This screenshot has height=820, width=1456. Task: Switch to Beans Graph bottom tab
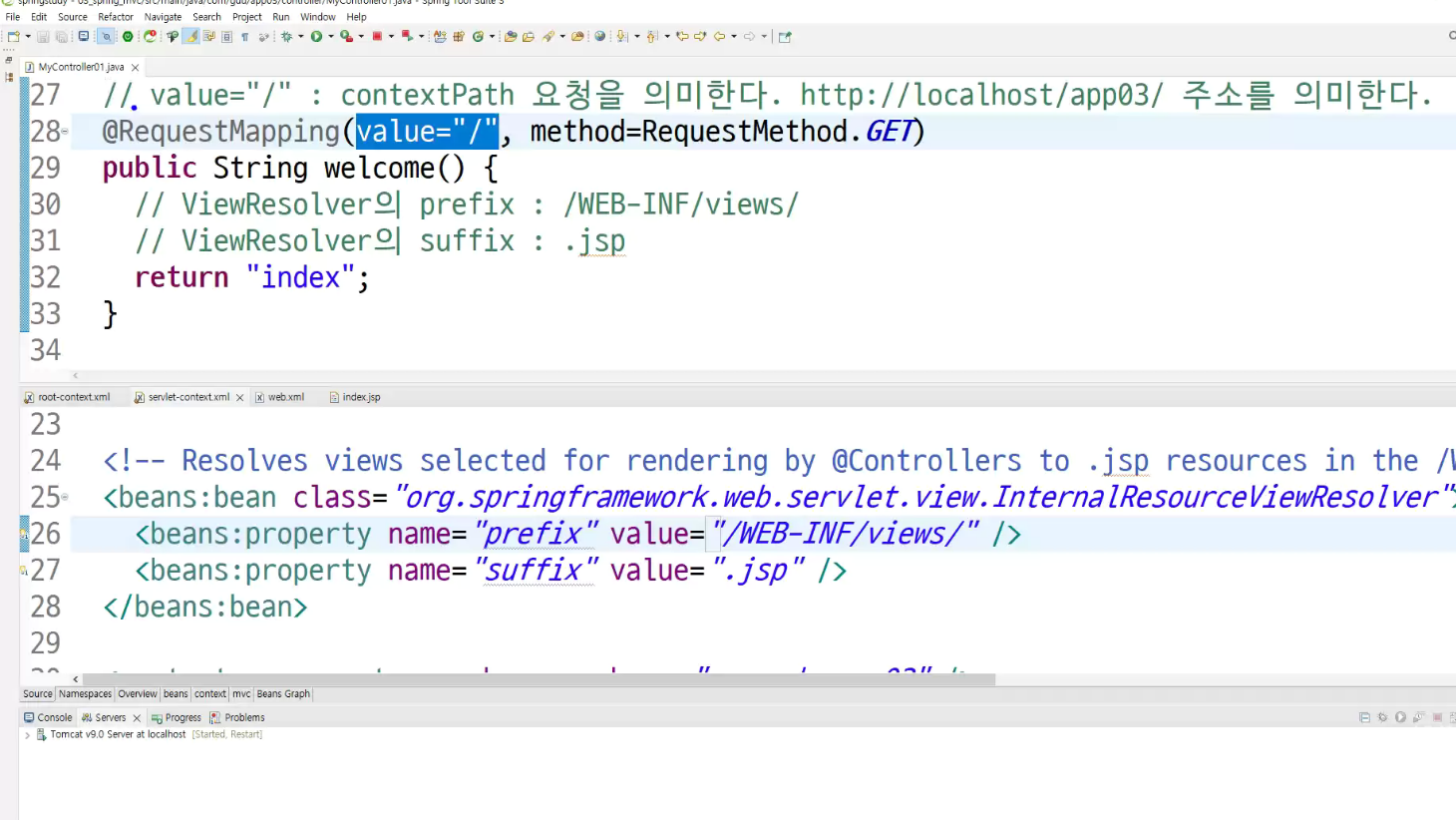click(x=283, y=694)
